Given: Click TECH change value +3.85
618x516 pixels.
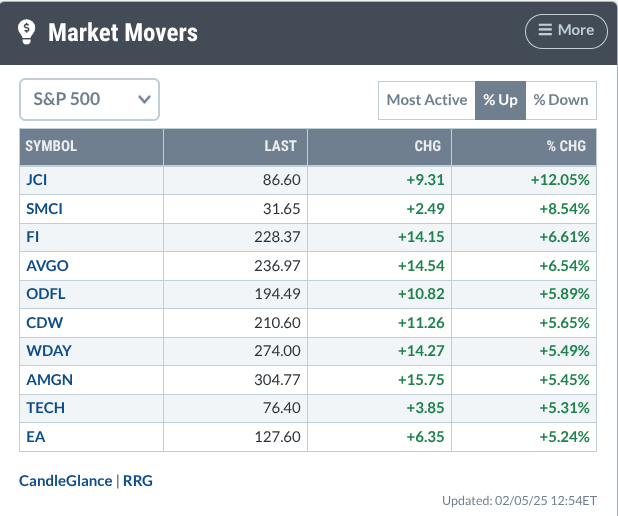Looking at the screenshot, I should click(425, 408).
